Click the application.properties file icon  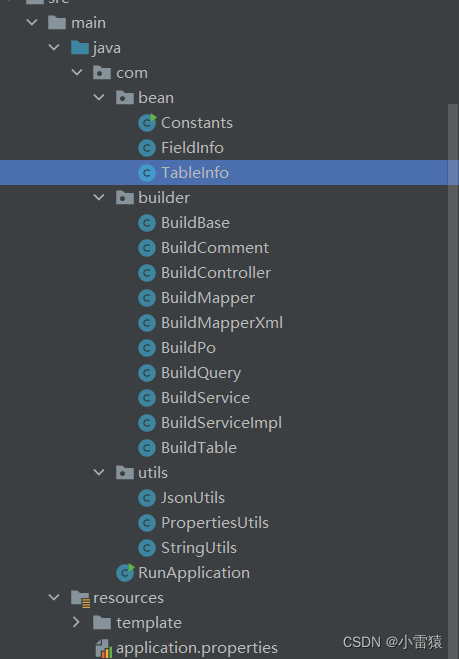pos(103,648)
